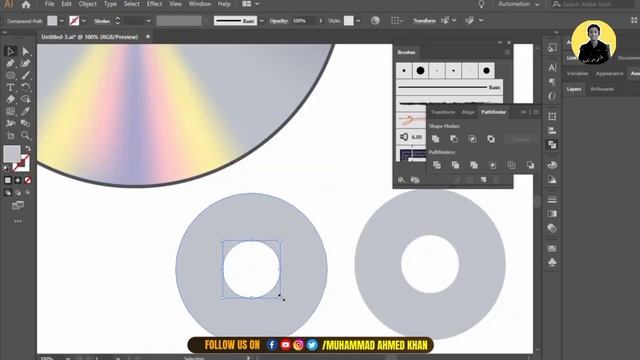Click the Minus Back pathfinder icon
Image resolution: width=640 pixels, height=360 pixels.
coord(530,165)
